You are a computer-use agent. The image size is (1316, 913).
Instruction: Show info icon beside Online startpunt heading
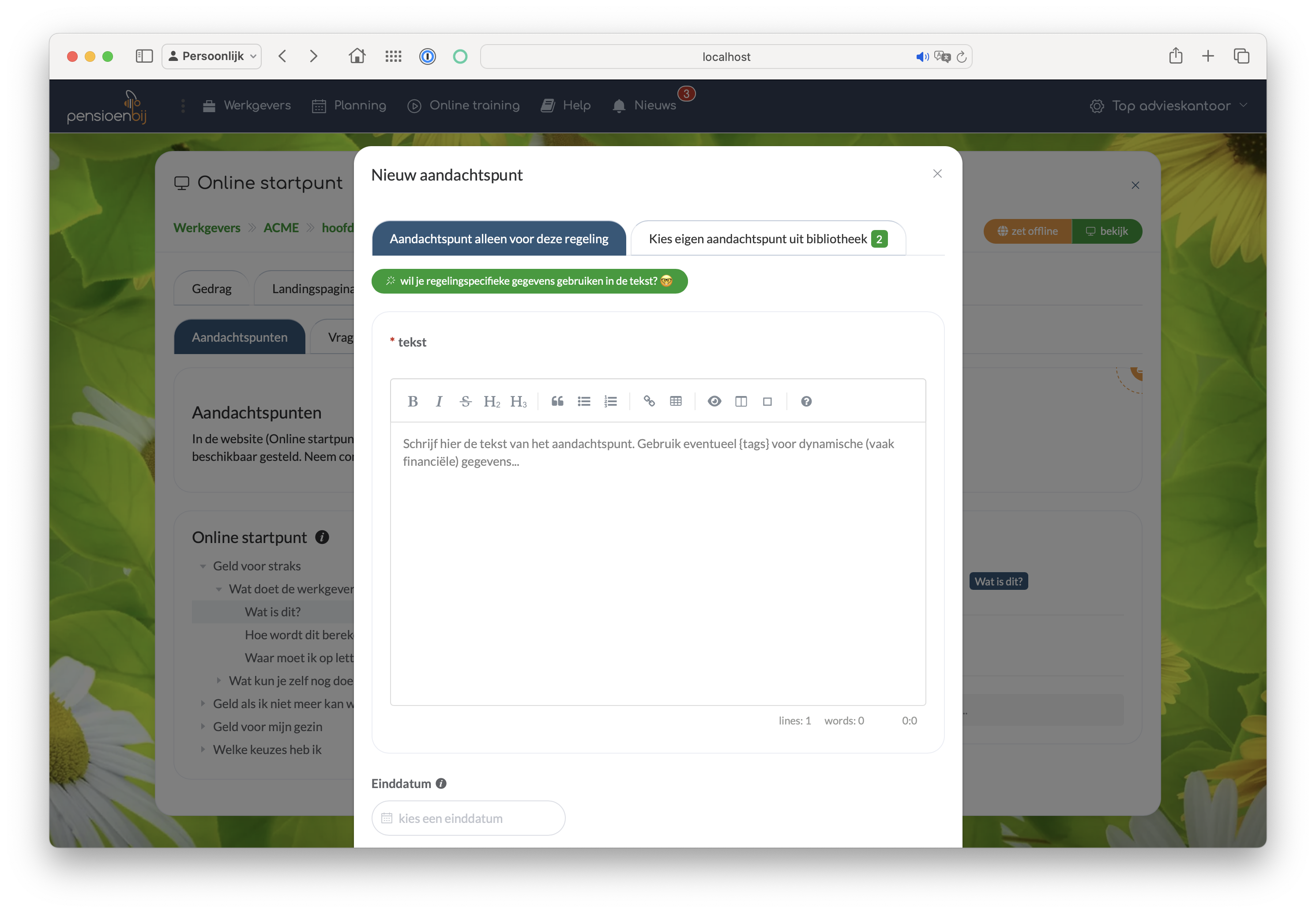click(322, 537)
